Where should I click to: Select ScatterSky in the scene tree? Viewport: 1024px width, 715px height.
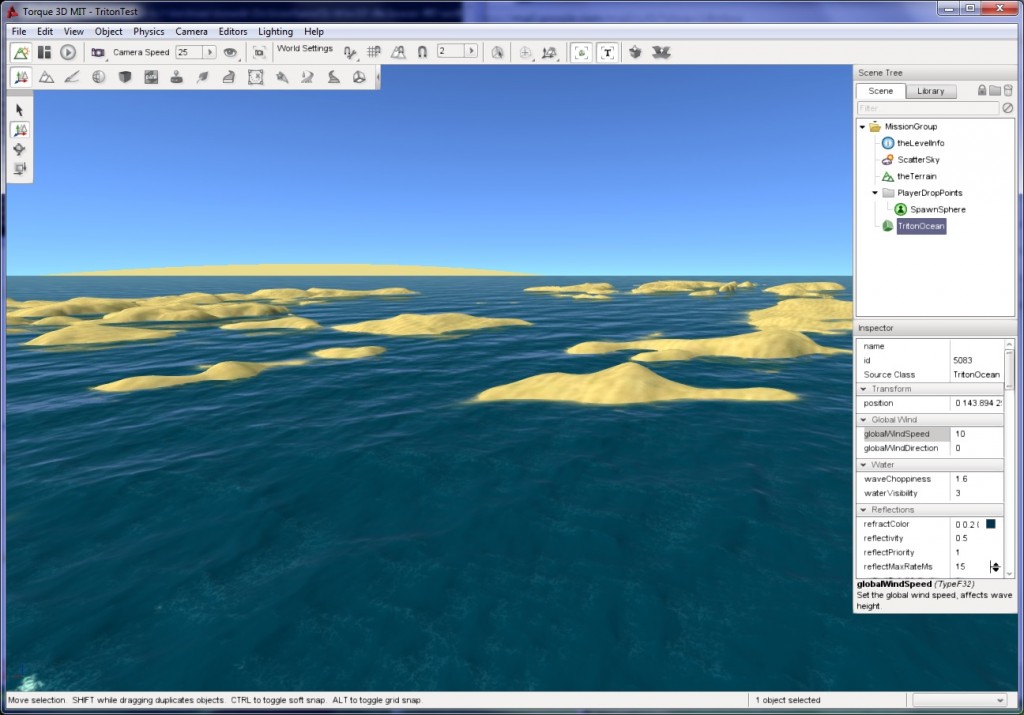(x=917, y=160)
